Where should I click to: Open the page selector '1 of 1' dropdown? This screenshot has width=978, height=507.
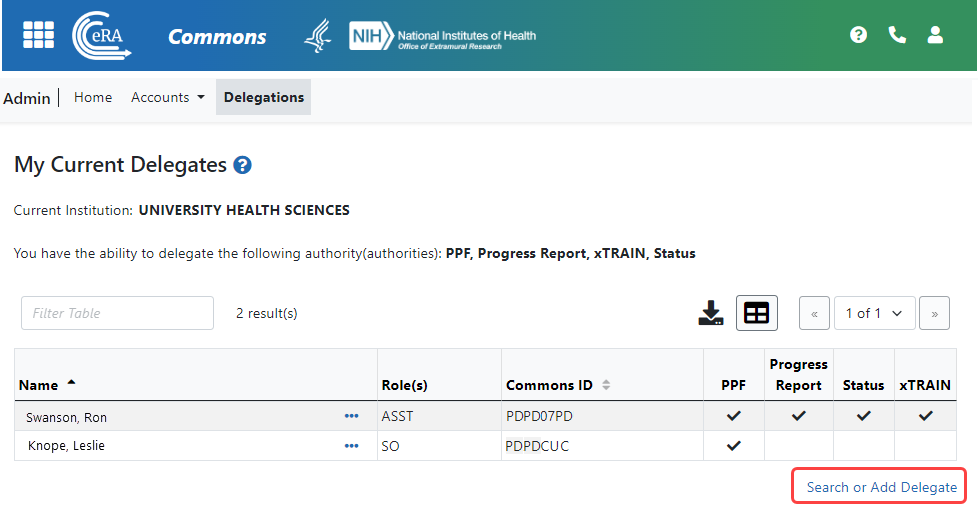(x=874, y=313)
